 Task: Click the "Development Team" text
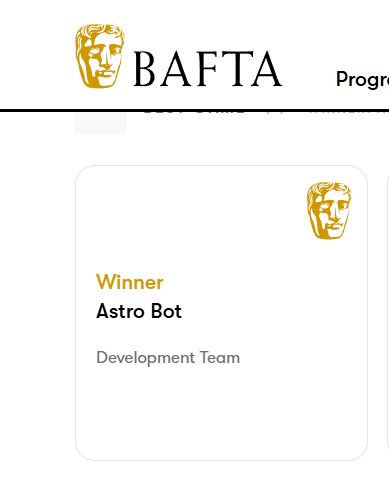tap(168, 358)
